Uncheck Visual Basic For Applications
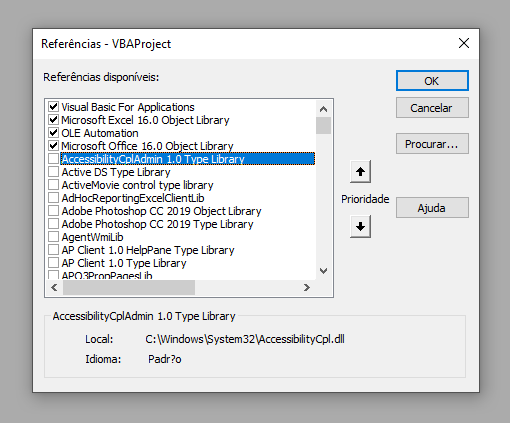The image size is (510, 423). click(x=53, y=107)
